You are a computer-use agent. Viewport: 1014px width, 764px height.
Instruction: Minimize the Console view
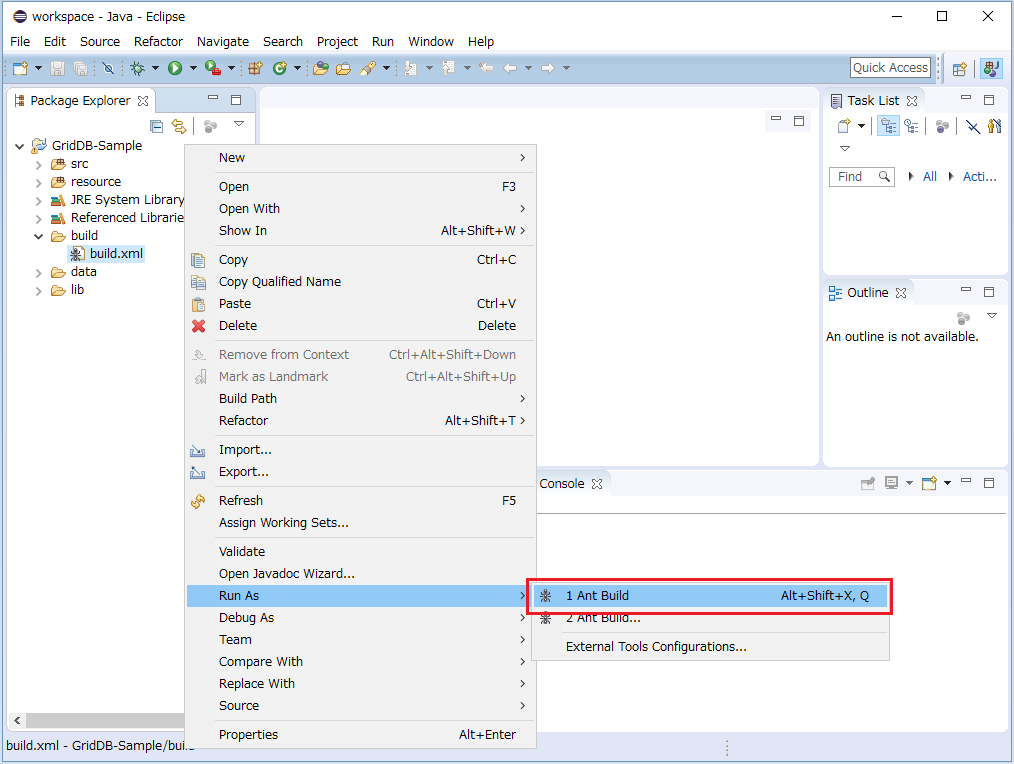(x=966, y=481)
